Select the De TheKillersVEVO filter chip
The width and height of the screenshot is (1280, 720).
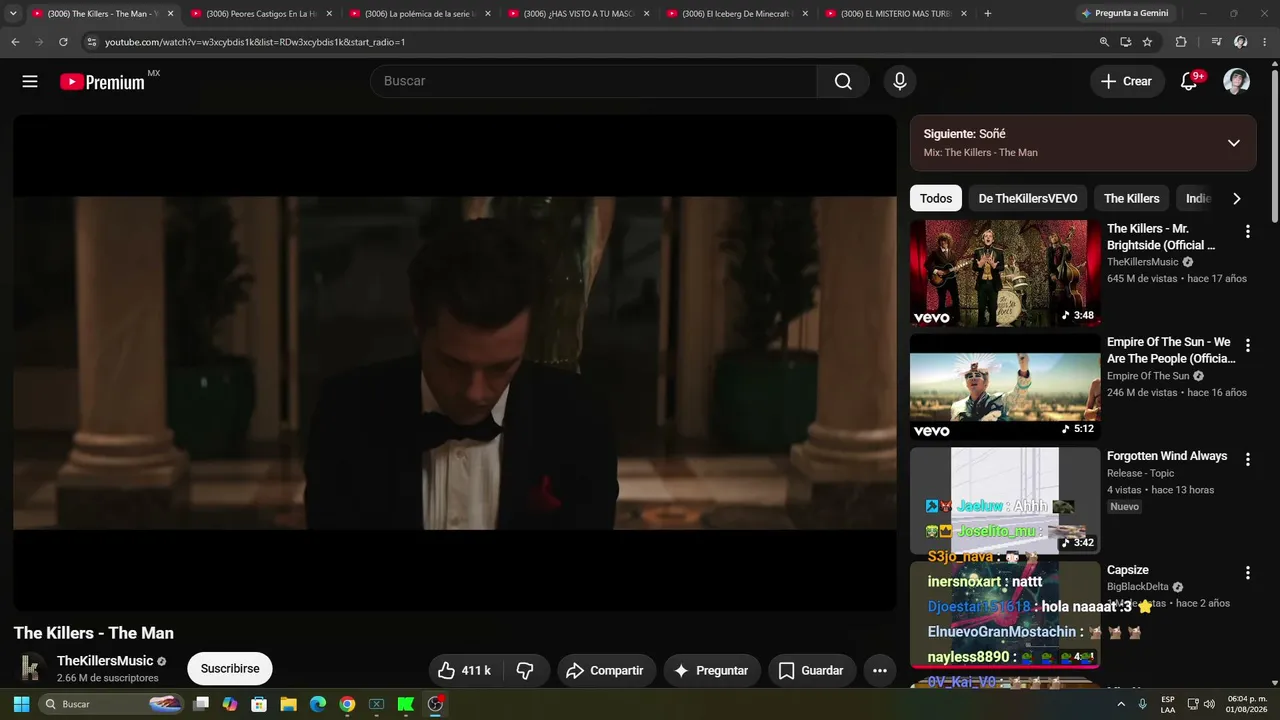click(x=1028, y=199)
